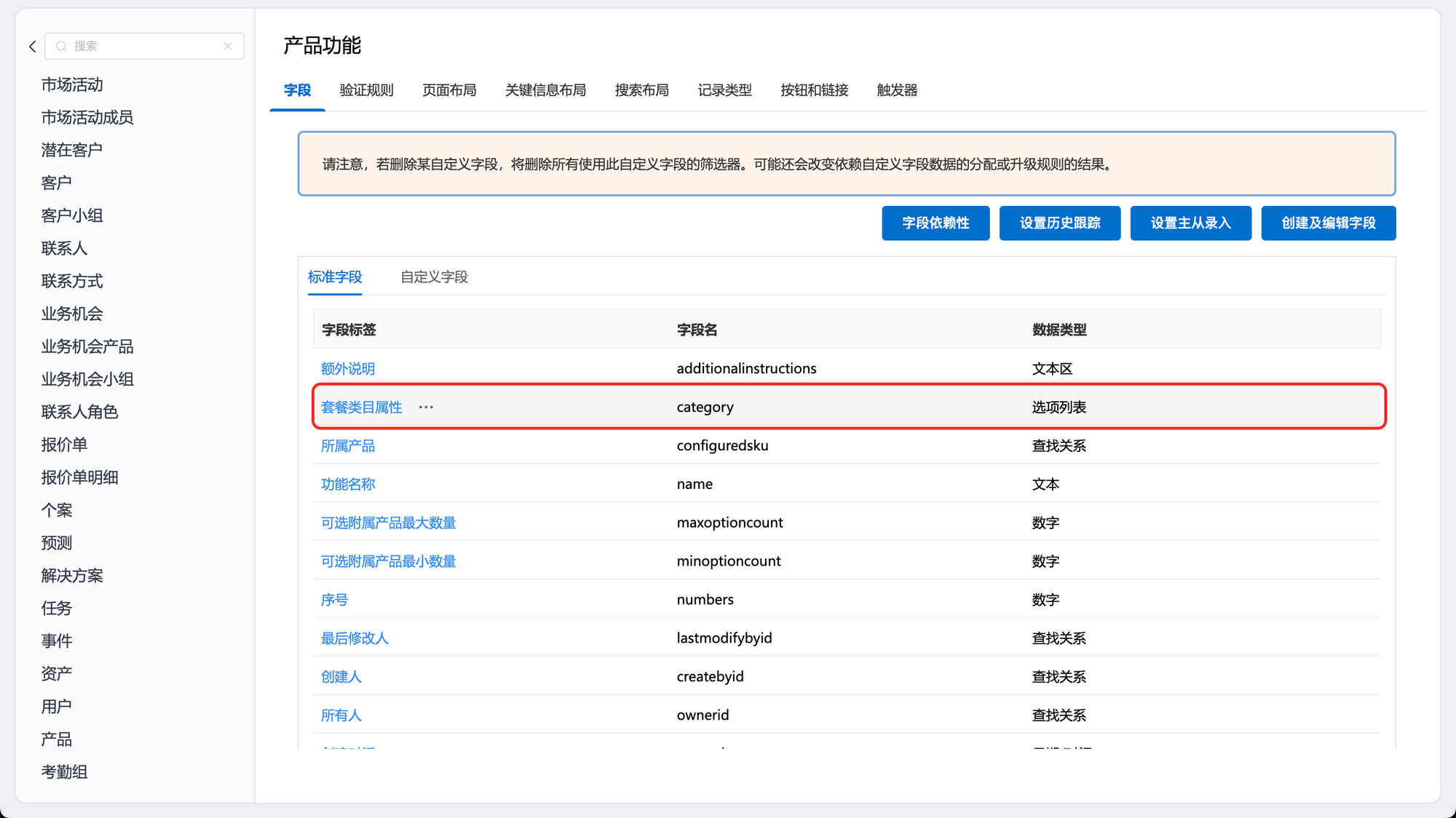Open the three-dot menu for 套餐类目属性

coord(426,408)
